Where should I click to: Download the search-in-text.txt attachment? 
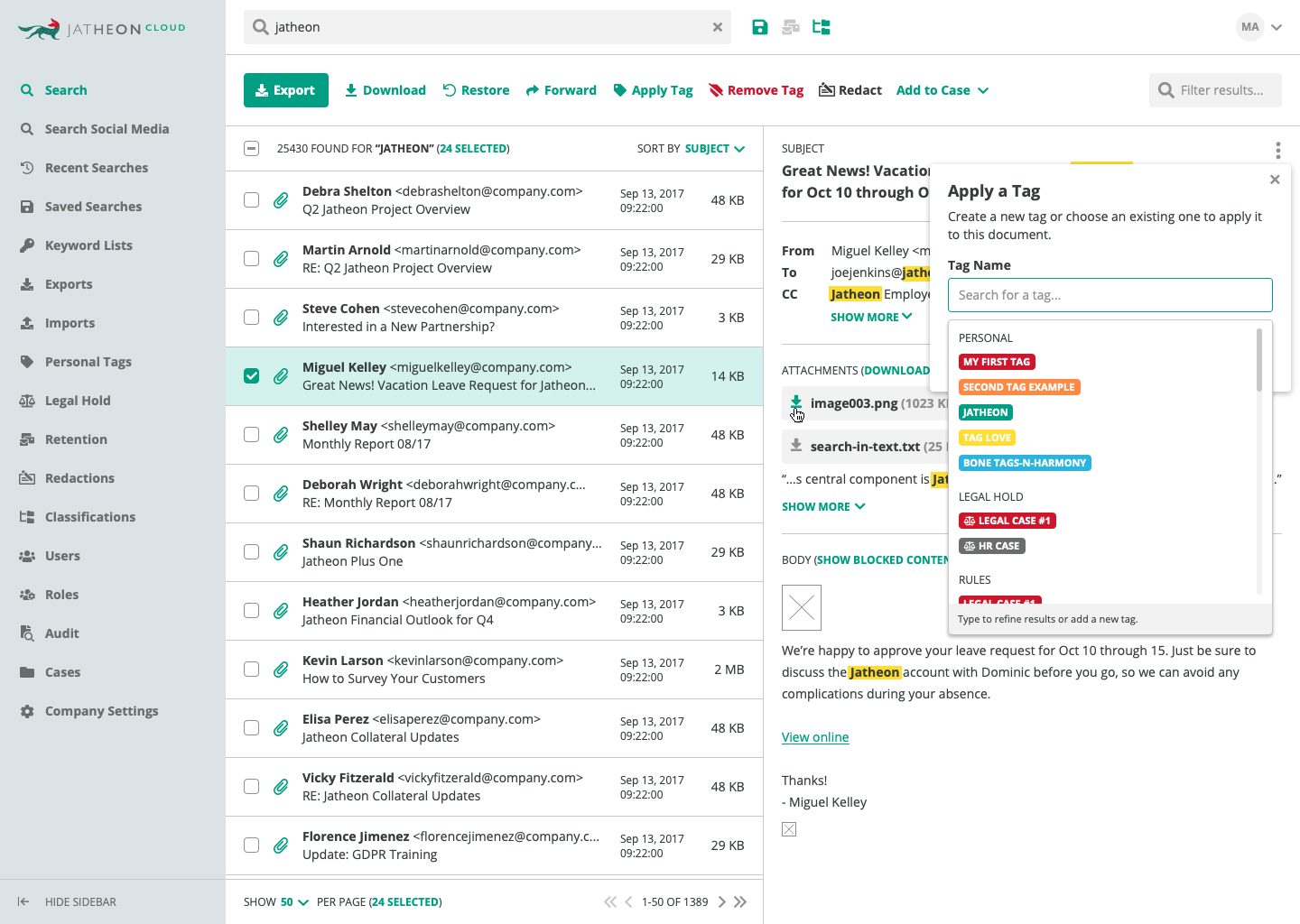click(796, 446)
